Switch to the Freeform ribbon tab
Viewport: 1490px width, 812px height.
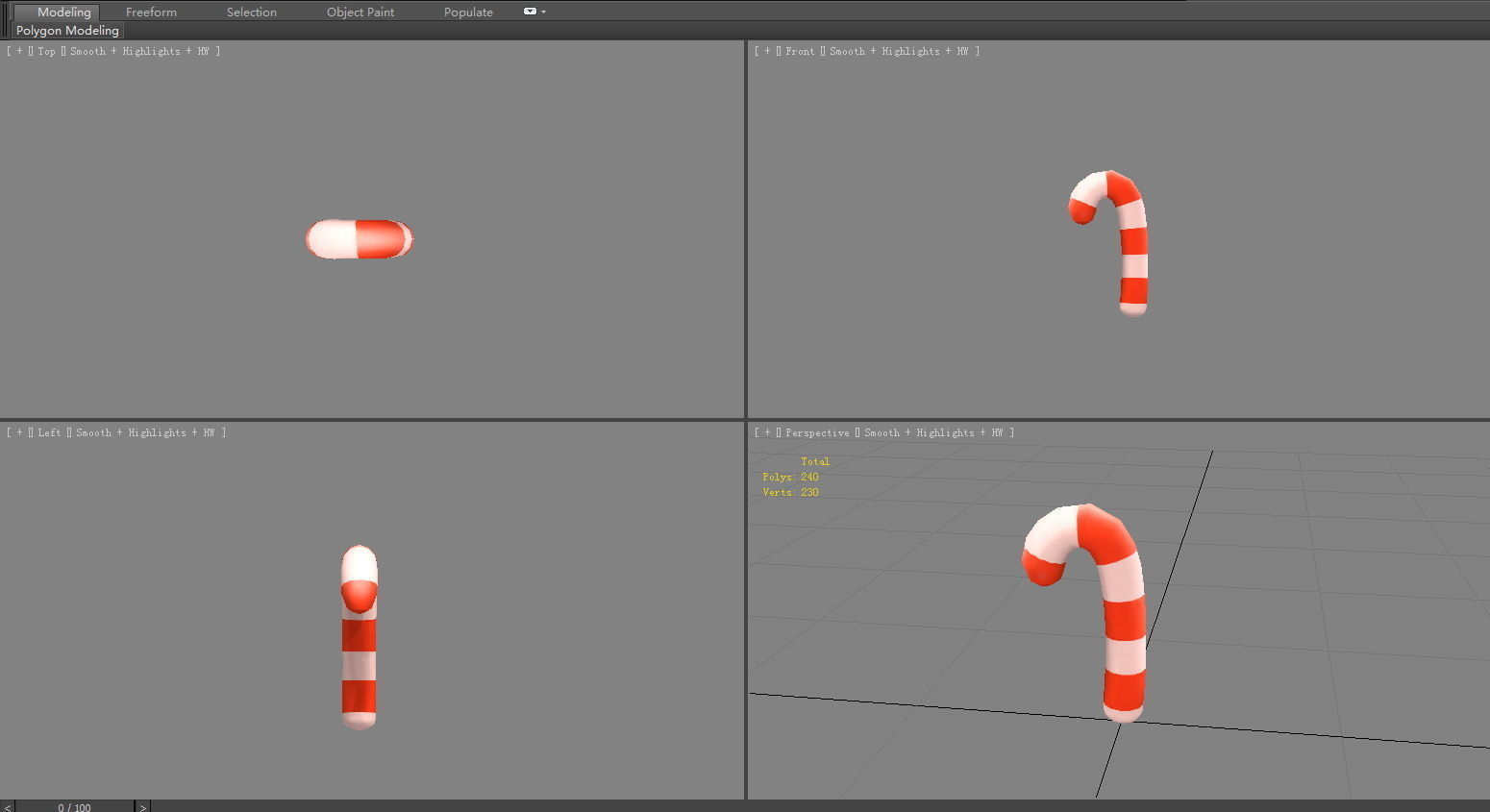[150, 12]
